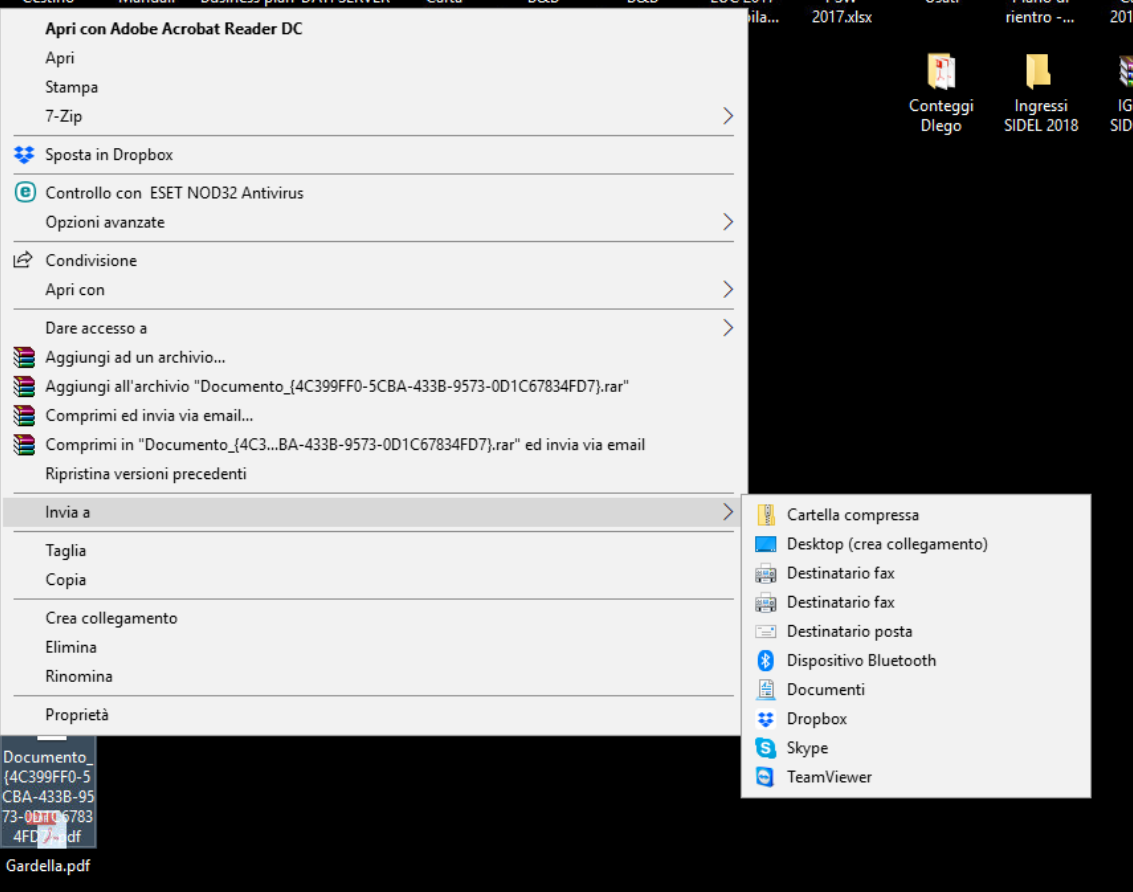Choose the Documenti icon in the submenu
Image resolution: width=1133 pixels, height=892 pixels.
click(765, 690)
